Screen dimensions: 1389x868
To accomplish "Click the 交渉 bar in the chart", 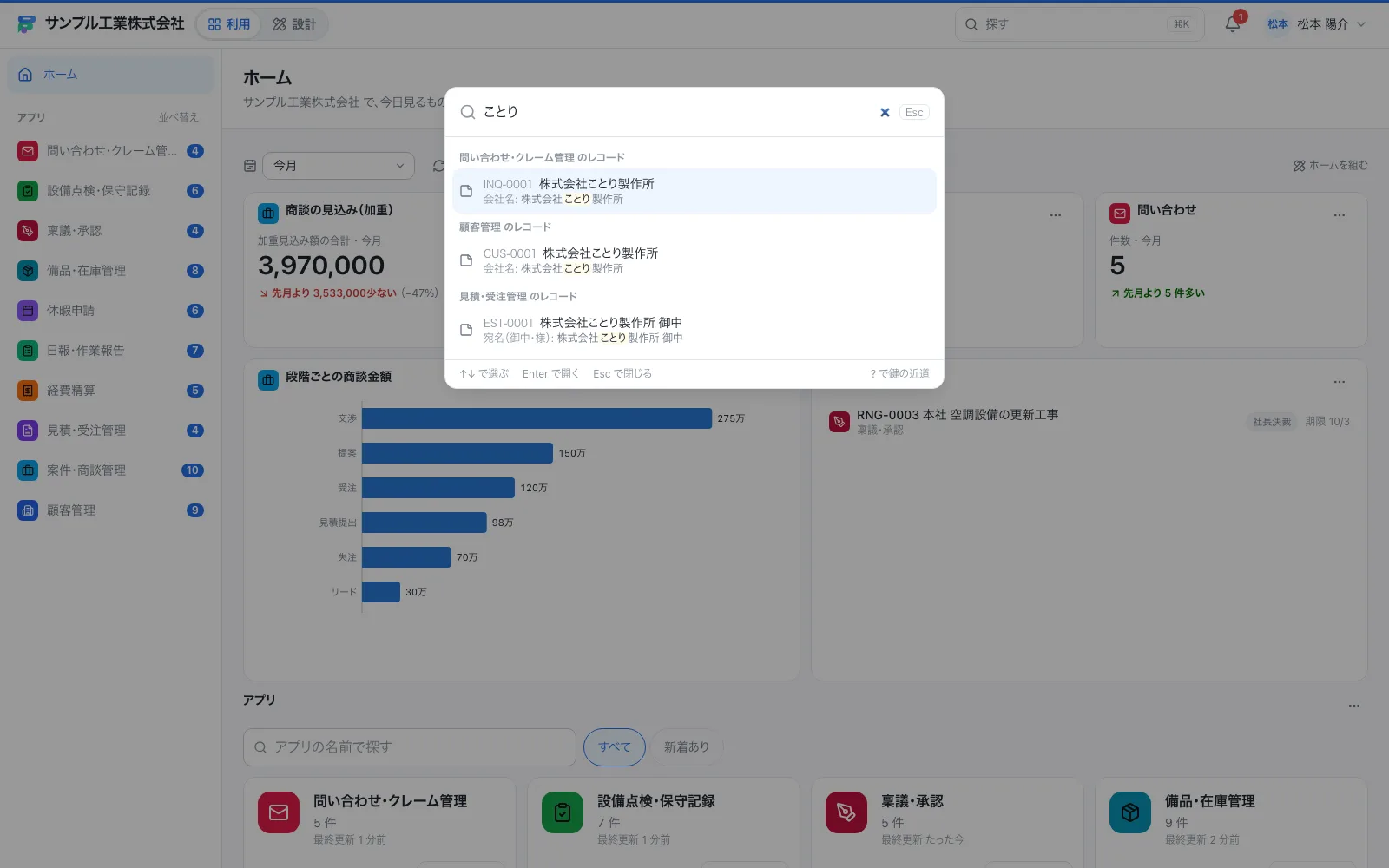I will point(537,418).
